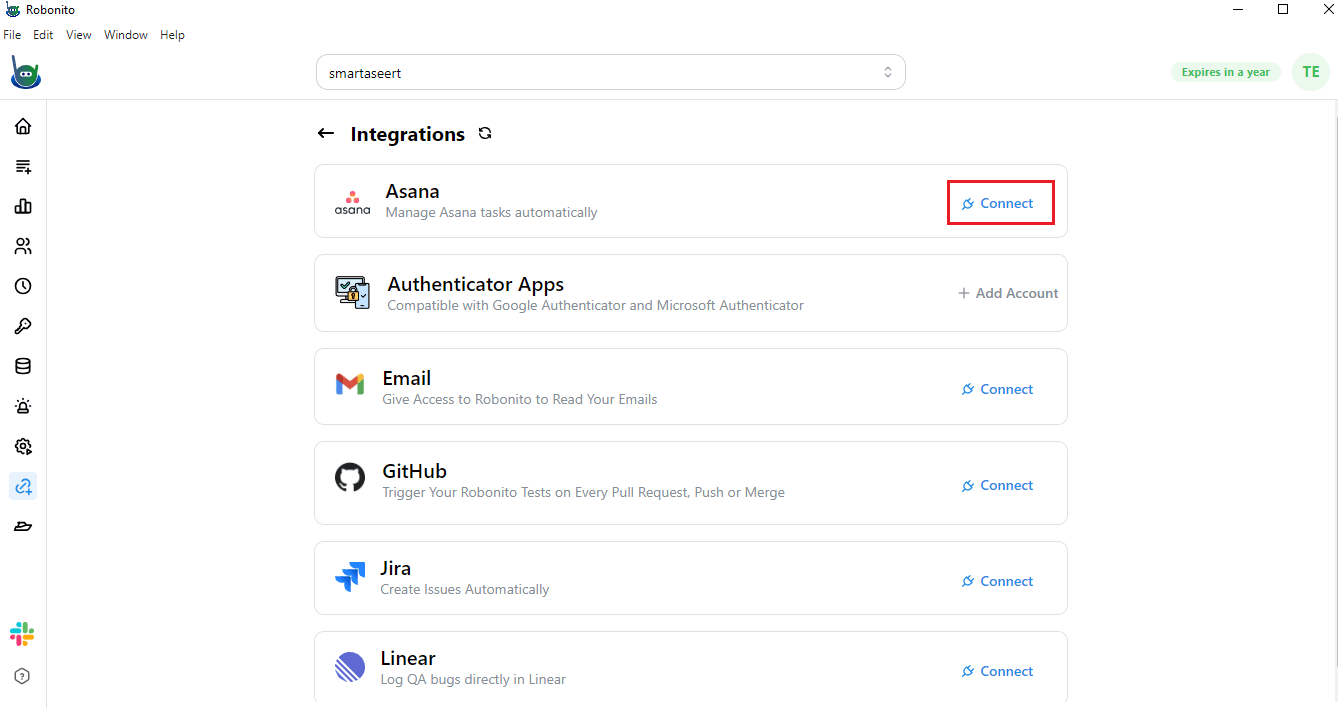Open Settings using the gear icon

tap(22, 446)
